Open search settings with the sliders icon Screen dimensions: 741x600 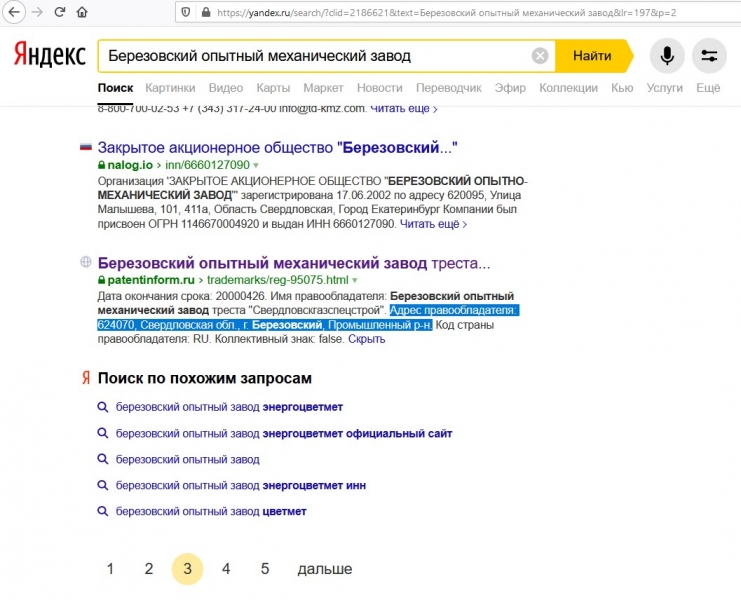coord(709,56)
